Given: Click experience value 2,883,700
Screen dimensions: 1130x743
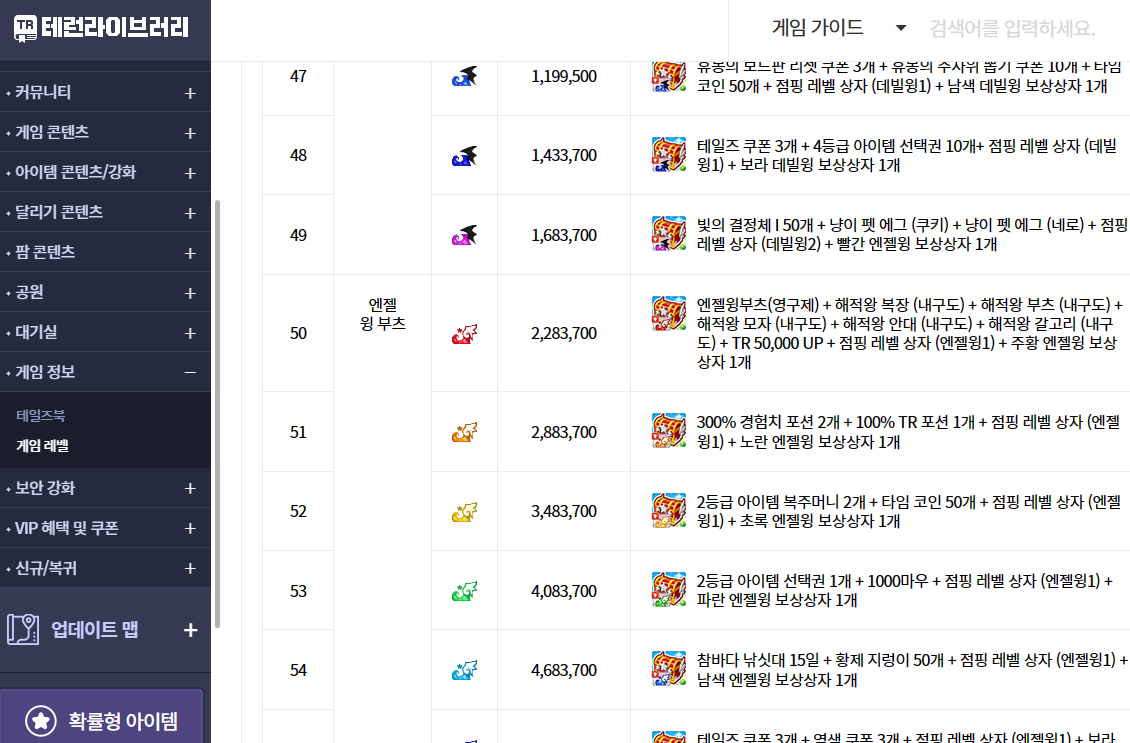Looking at the screenshot, I should [564, 432].
